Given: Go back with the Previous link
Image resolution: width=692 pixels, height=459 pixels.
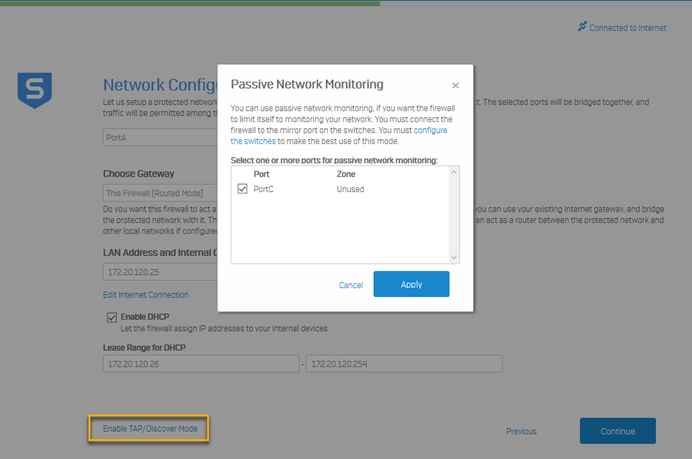Looking at the screenshot, I should tap(521, 431).
